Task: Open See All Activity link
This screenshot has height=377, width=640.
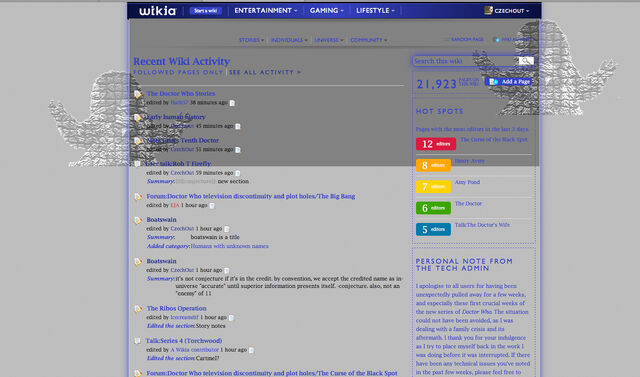Action: click(x=265, y=72)
